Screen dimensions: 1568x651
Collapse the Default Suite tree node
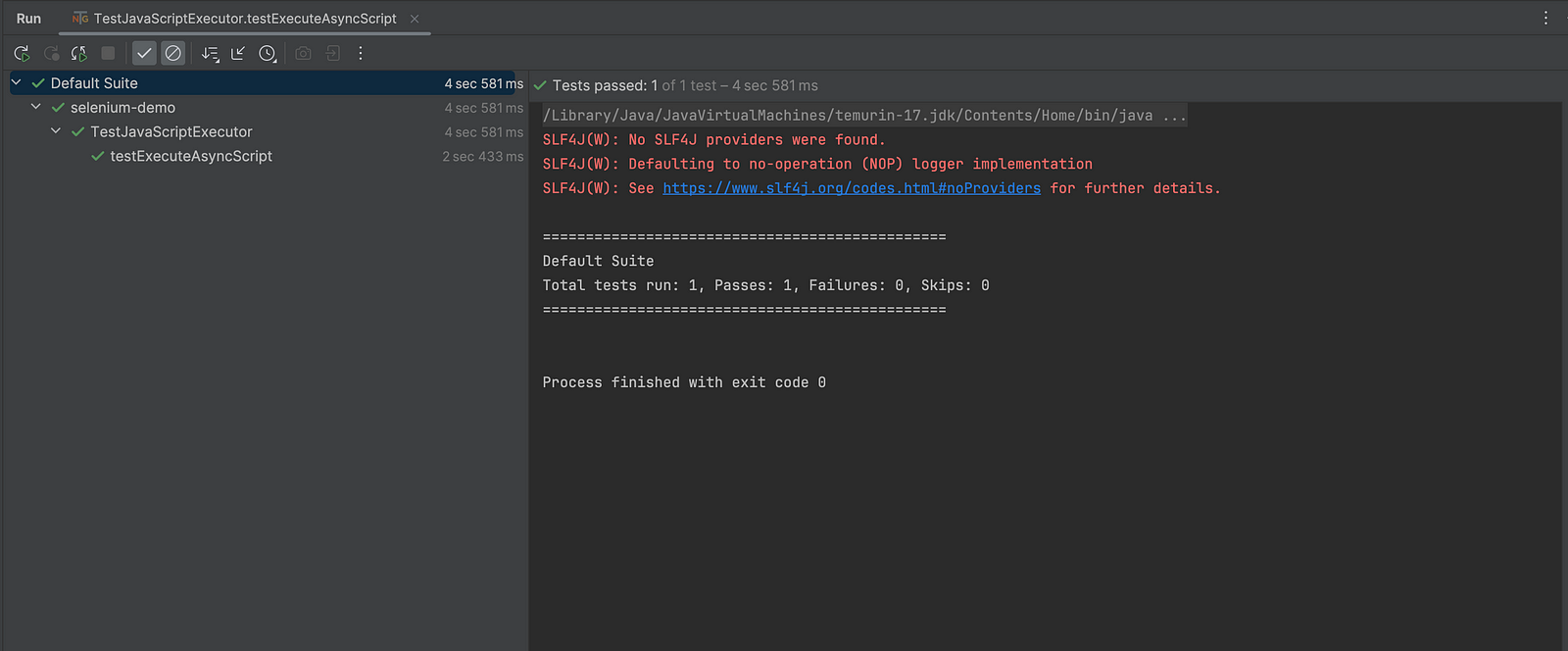(17, 82)
